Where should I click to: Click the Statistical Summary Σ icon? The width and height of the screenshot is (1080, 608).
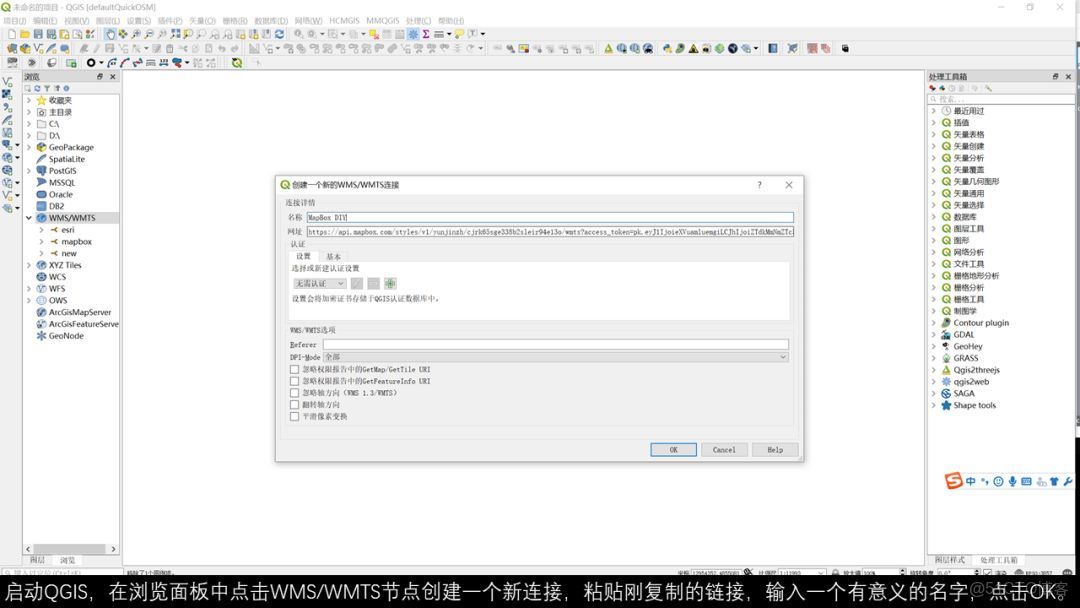coord(425,33)
